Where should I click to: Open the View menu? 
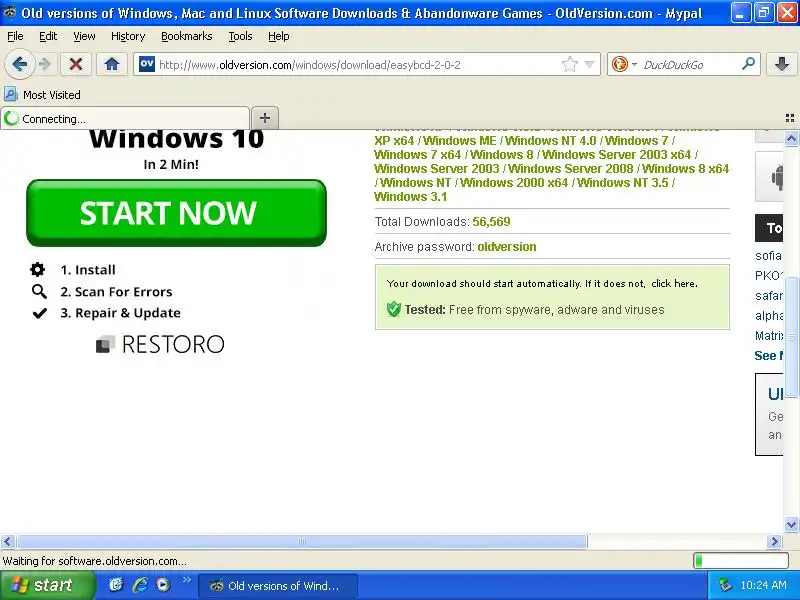pyautogui.click(x=84, y=36)
